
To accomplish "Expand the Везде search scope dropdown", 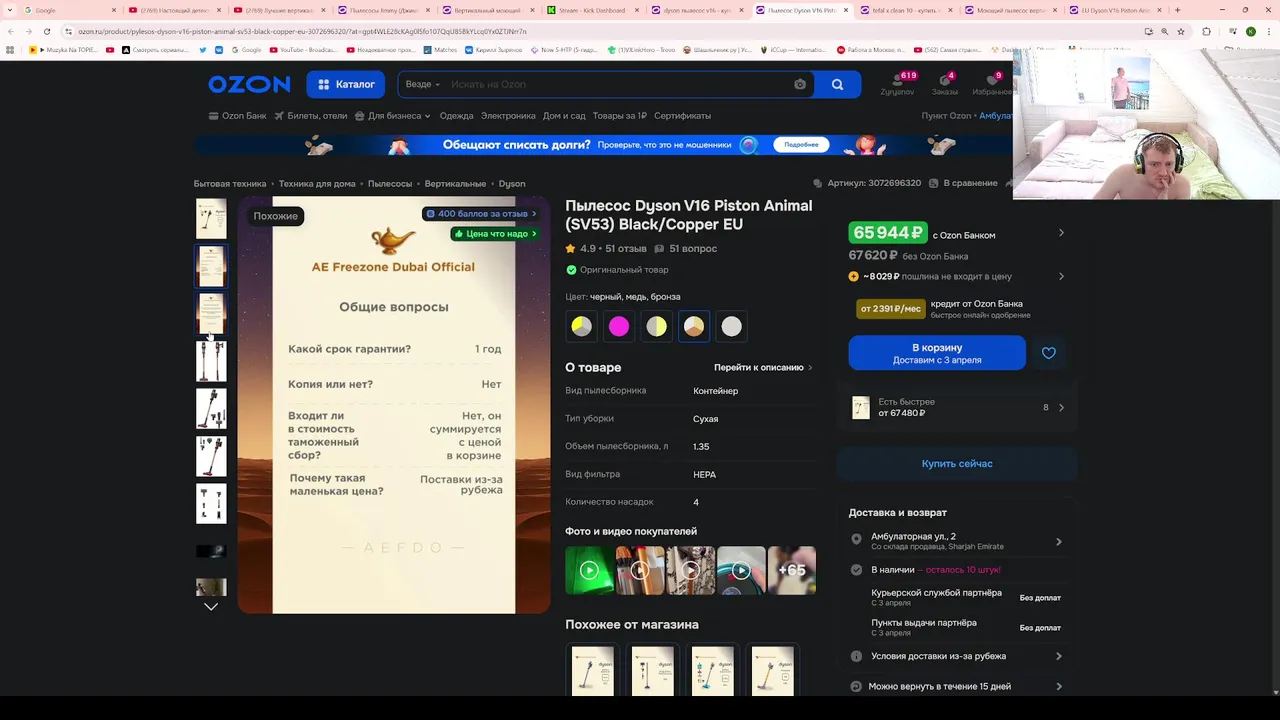I will (x=423, y=85).
